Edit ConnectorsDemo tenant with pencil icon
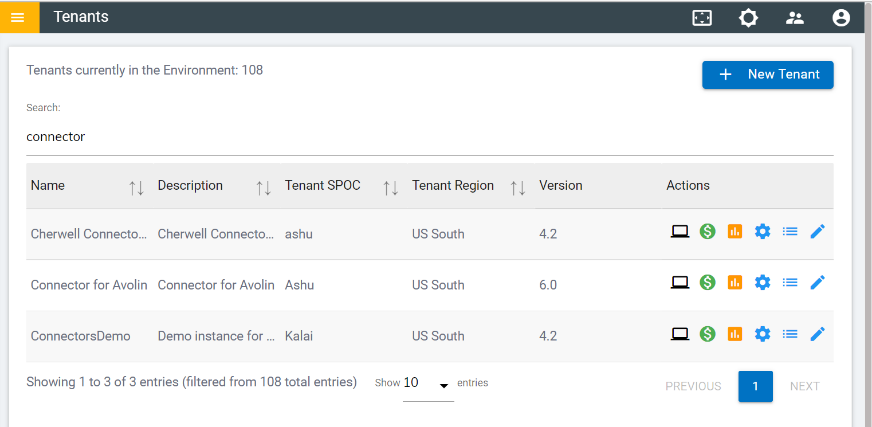Image resolution: width=872 pixels, height=427 pixels. tap(818, 334)
